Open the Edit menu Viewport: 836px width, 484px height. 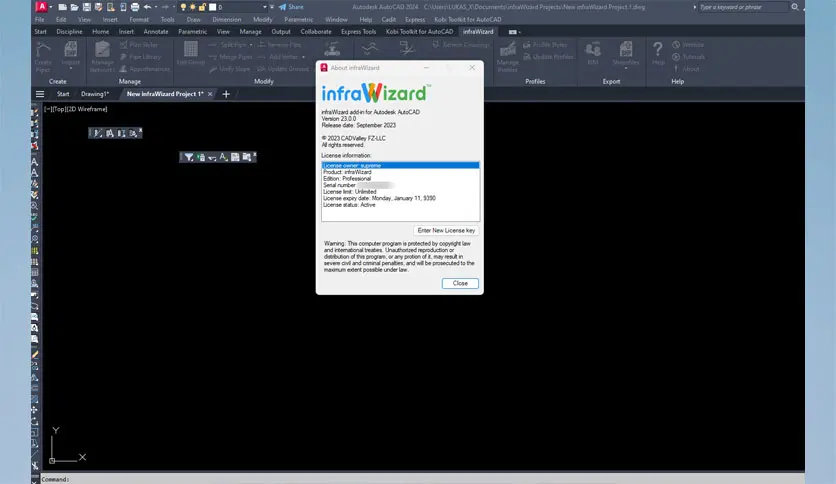pos(61,19)
